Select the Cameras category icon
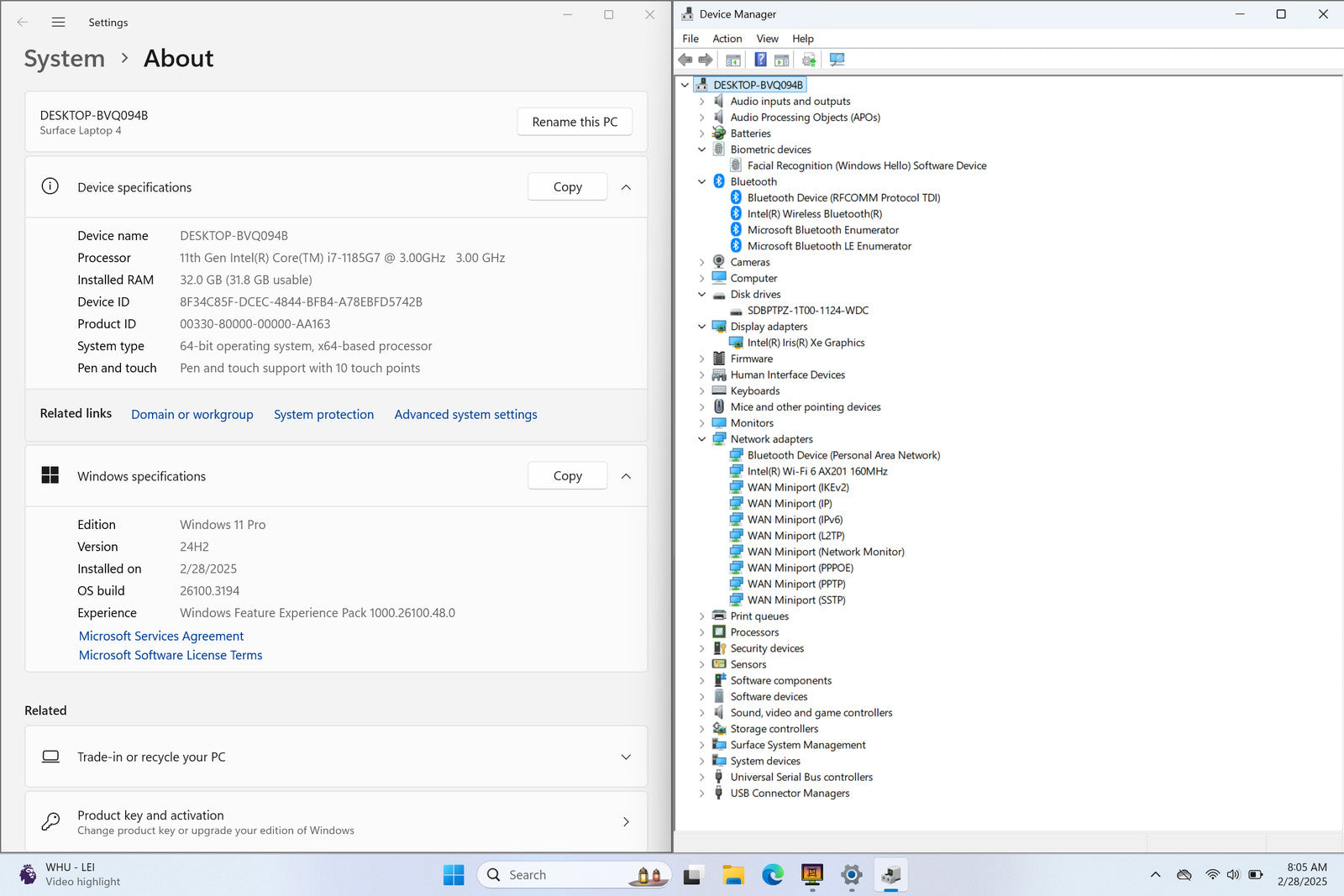The image size is (1344, 896). point(719,262)
